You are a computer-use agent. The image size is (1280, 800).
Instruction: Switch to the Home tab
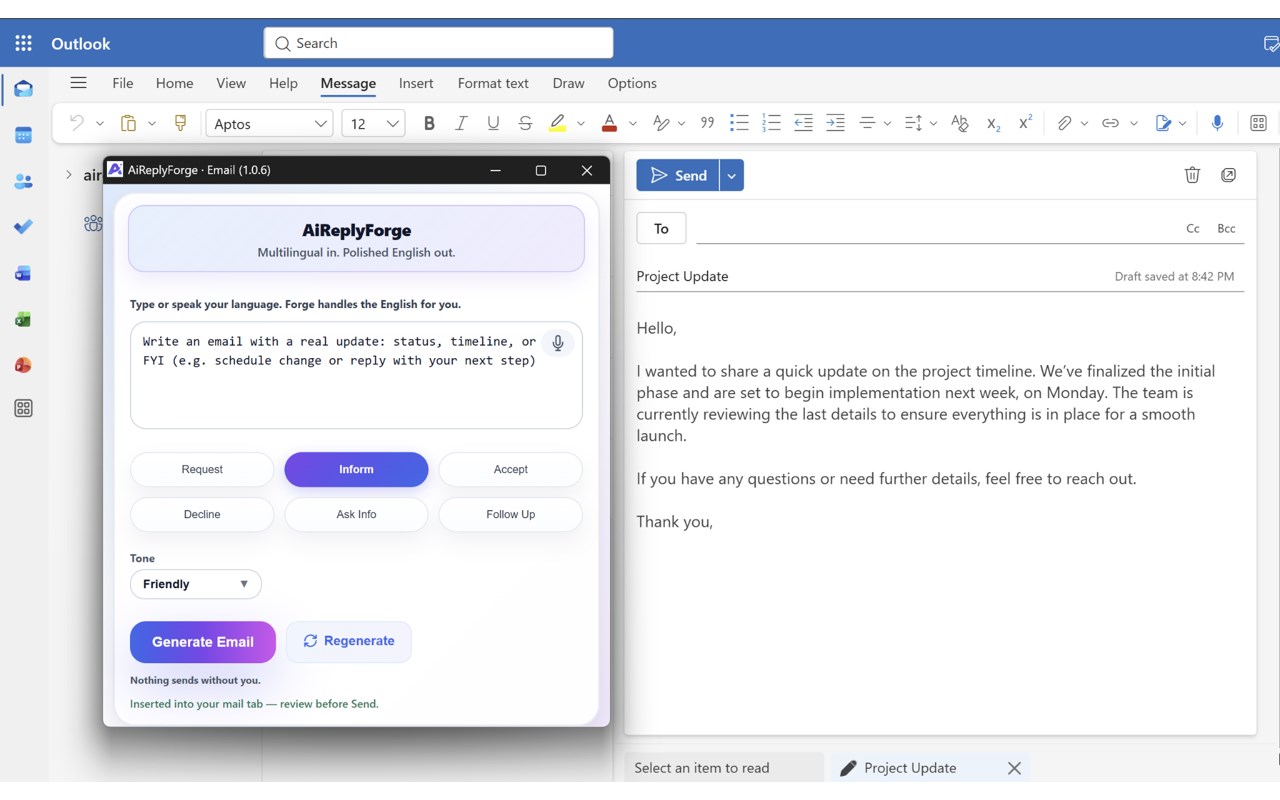(175, 83)
